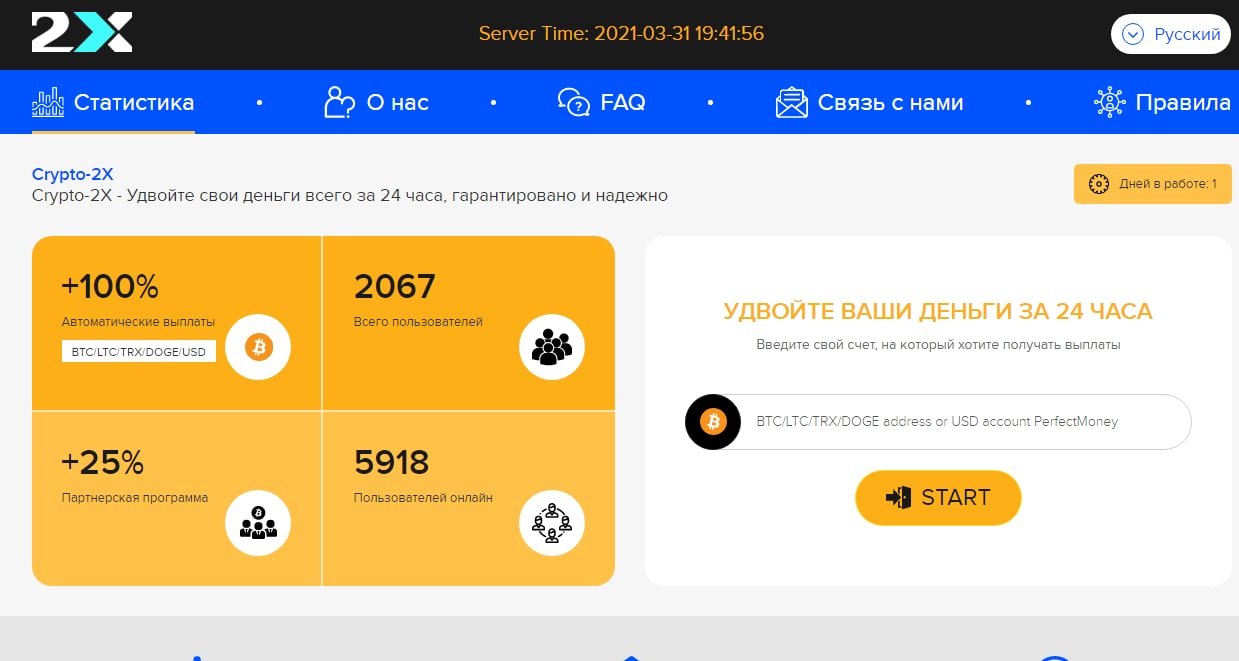The image size is (1239, 661).
Task: Click the Bitcoin icon in +100% card
Action: [x=259, y=347]
